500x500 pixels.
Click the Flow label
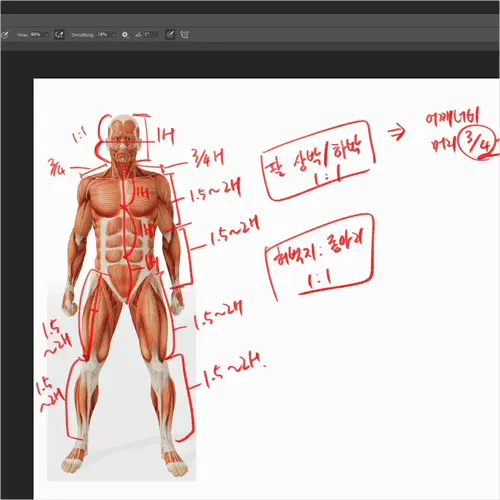coord(23,35)
